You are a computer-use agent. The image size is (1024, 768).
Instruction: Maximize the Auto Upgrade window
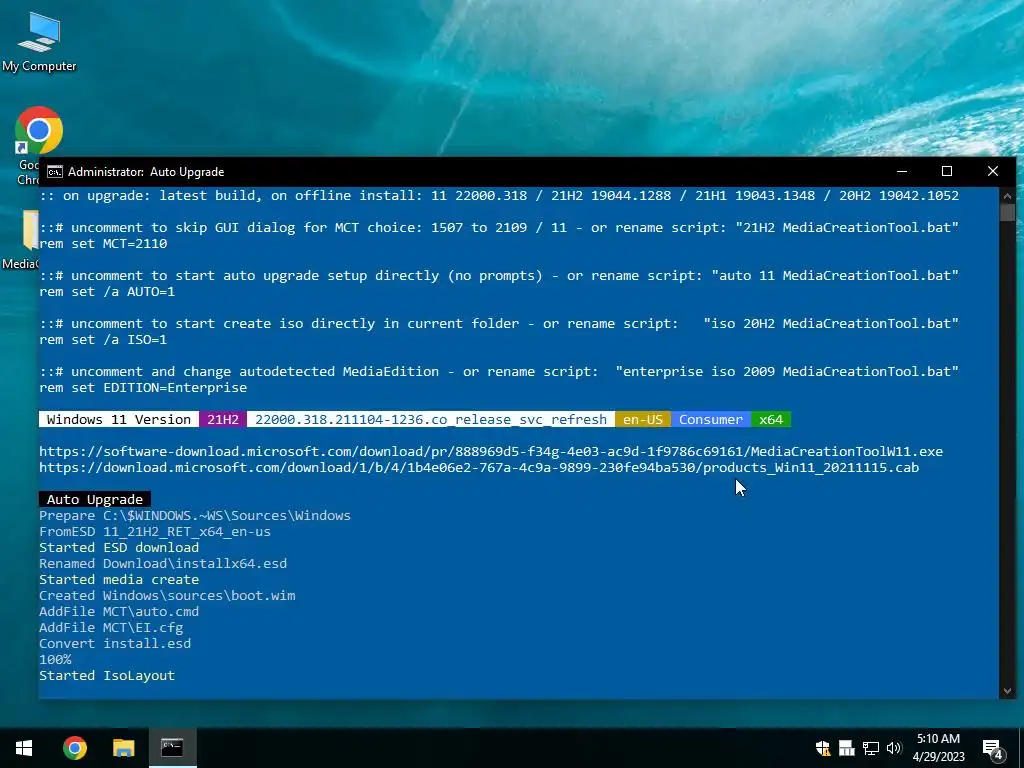tap(947, 171)
